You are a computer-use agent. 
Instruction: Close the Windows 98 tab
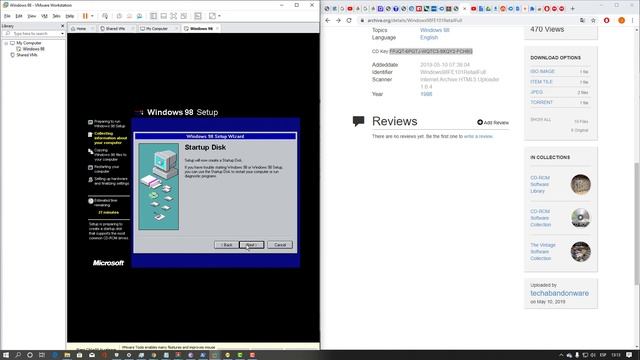point(217,29)
